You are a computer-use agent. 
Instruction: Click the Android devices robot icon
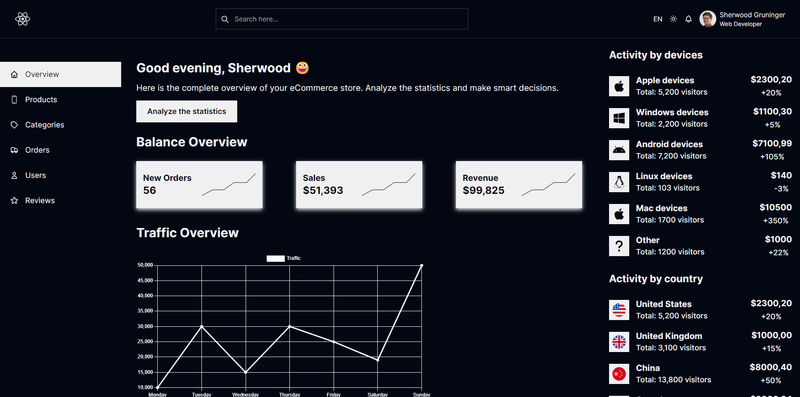[619, 150]
